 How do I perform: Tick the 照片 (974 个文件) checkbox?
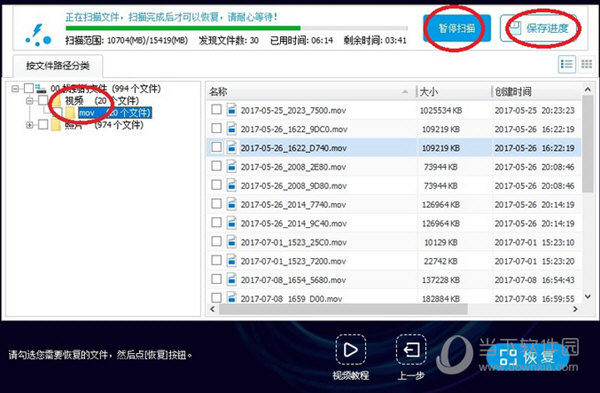click(43, 124)
